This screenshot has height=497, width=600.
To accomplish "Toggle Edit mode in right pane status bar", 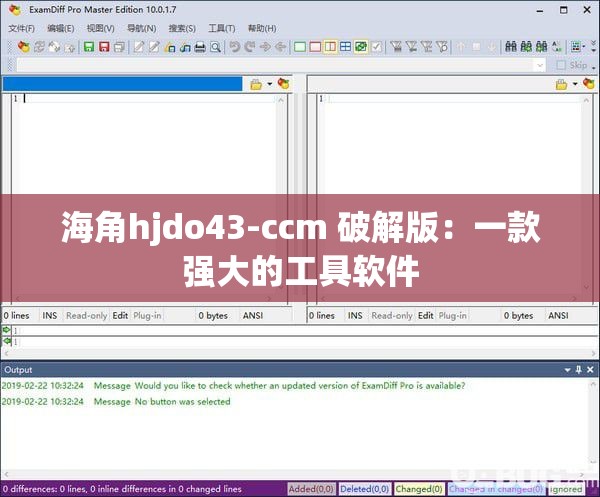I will pyautogui.click(x=426, y=316).
